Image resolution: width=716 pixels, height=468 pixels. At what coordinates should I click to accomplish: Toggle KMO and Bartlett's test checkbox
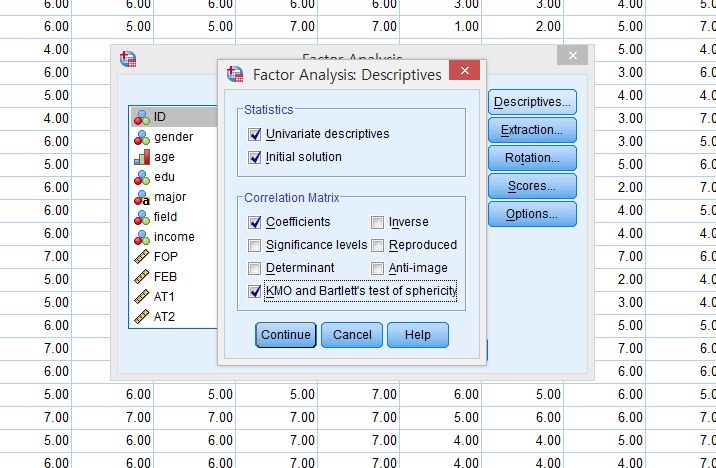(x=254, y=291)
